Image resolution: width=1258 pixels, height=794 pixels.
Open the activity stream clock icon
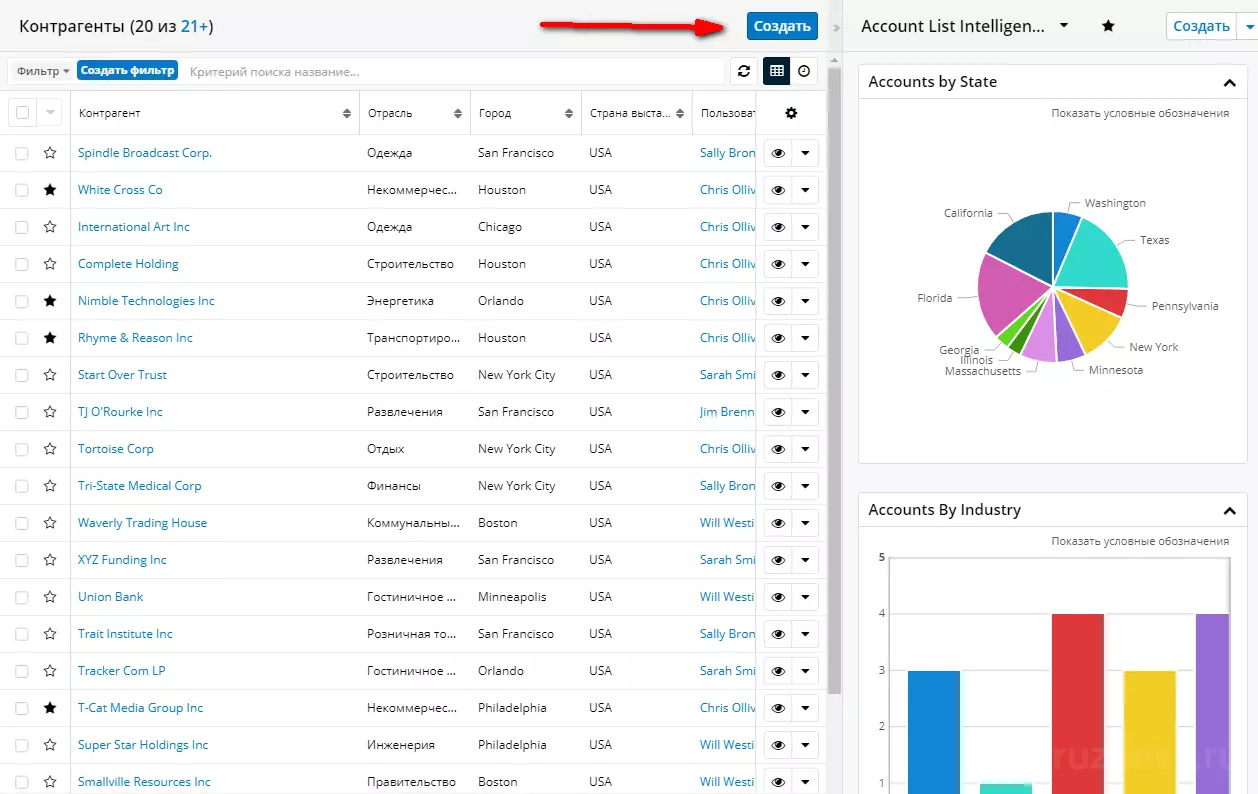click(x=803, y=71)
